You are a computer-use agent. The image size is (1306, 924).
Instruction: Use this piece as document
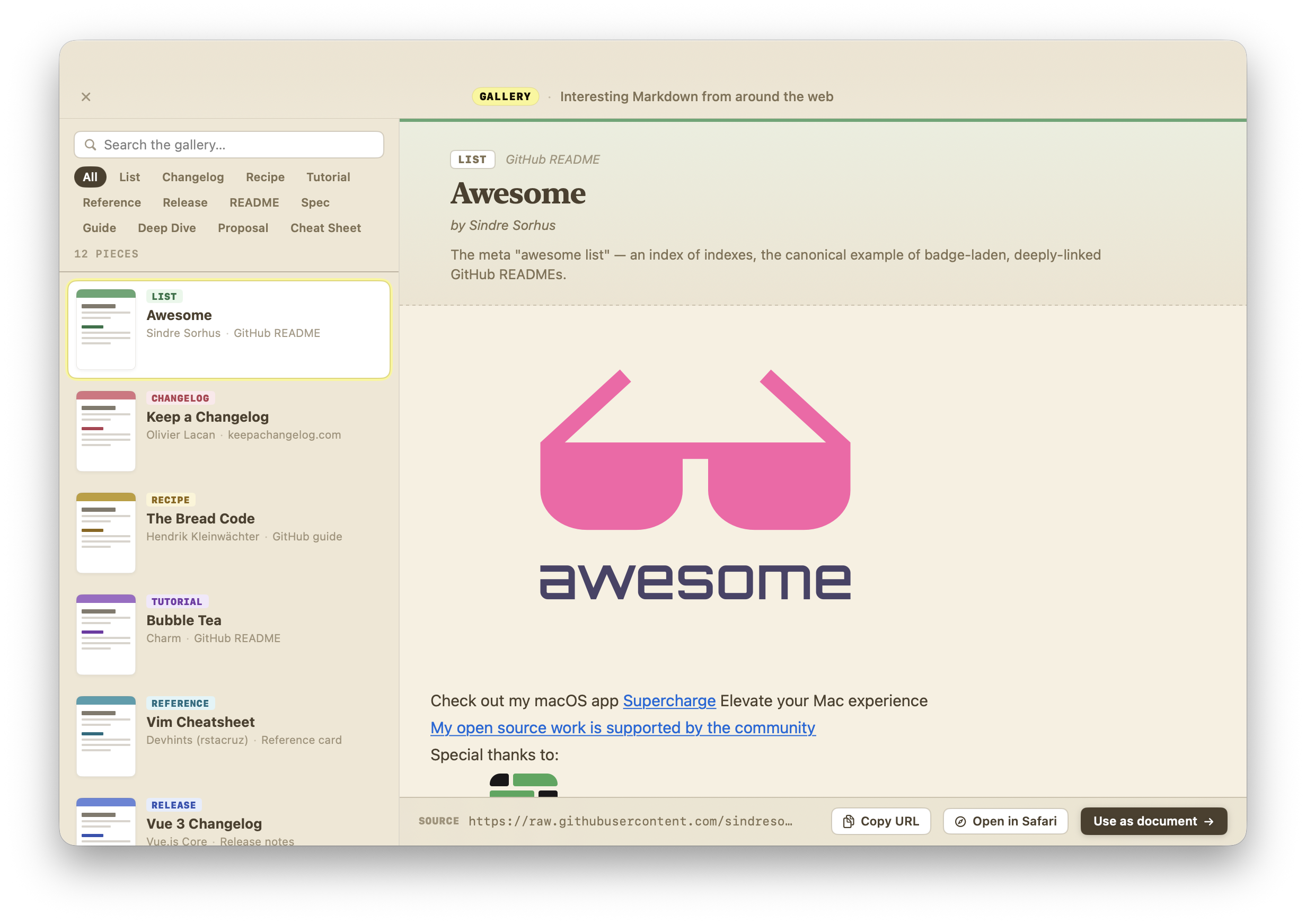click(x=1153, y=821)
